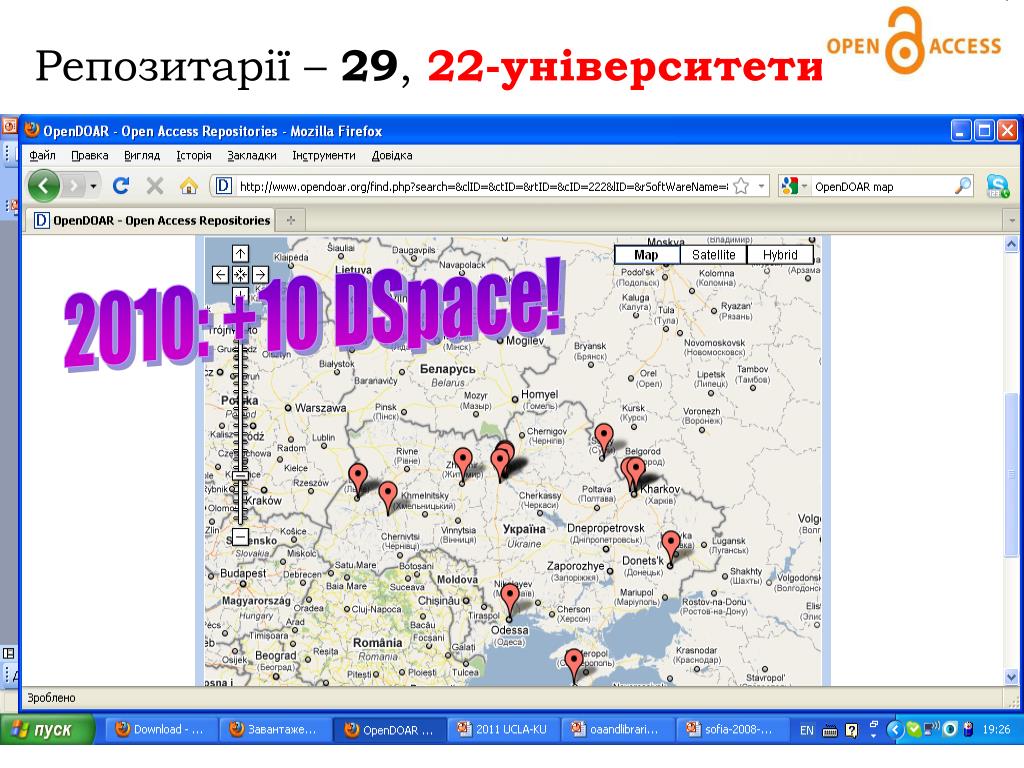Bookmark this page with the star icon
1024x768 pixels.
tap(741, 187)
